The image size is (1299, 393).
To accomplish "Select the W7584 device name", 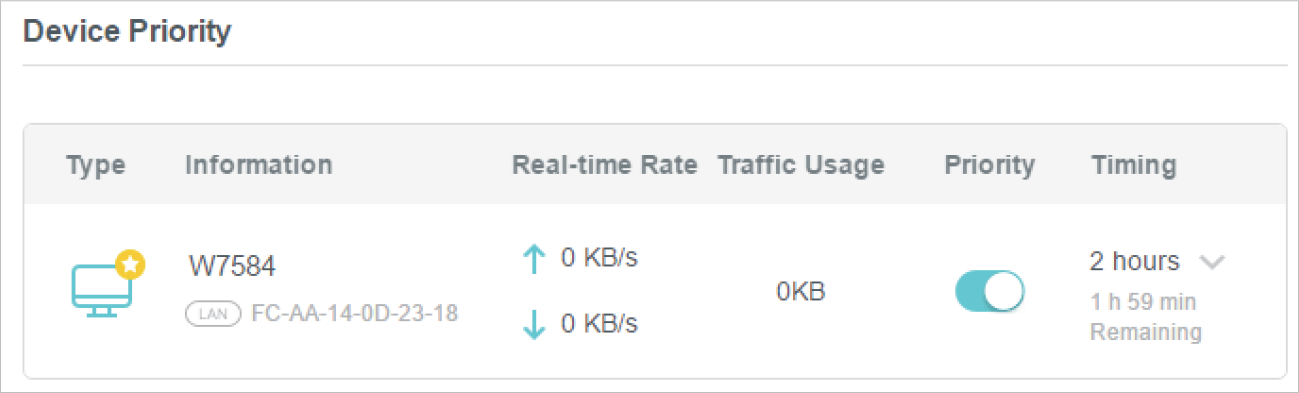I will (232, 267).
